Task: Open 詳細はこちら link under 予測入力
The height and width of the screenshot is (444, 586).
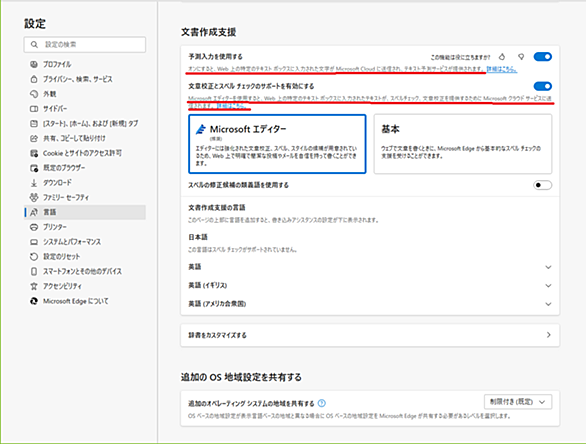Action: 502,69
